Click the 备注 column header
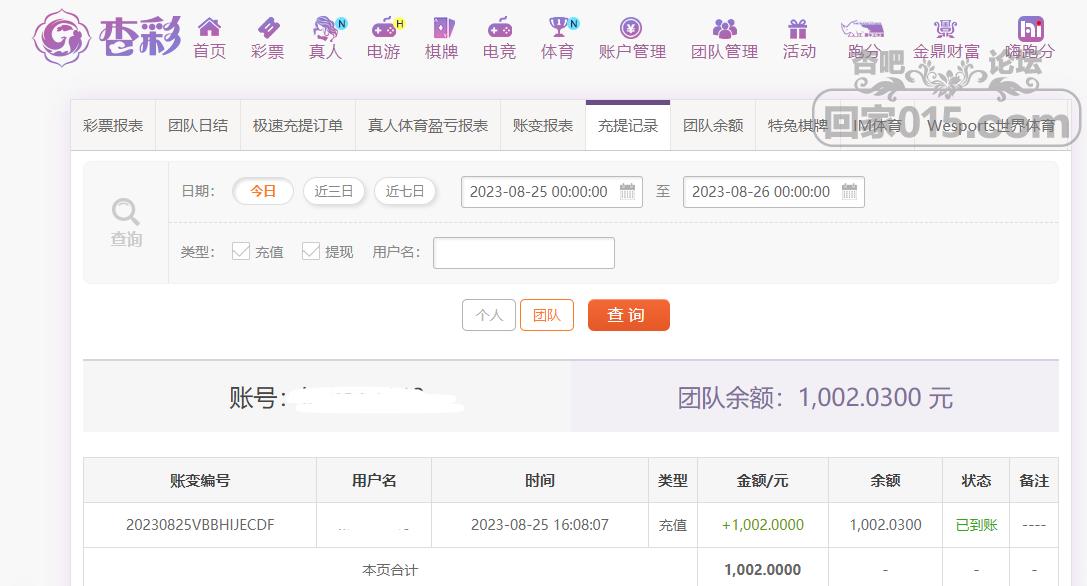 (1034, 480)
